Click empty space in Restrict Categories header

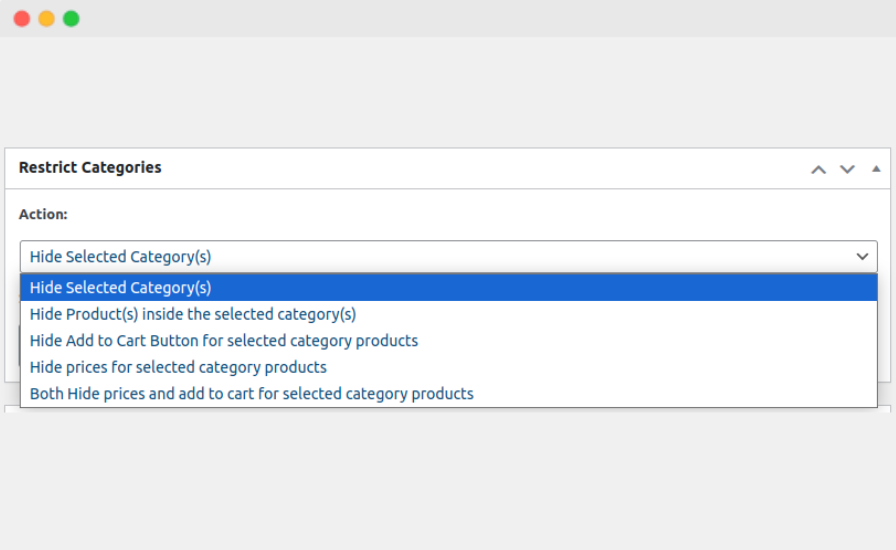click(x=480, y=168)
